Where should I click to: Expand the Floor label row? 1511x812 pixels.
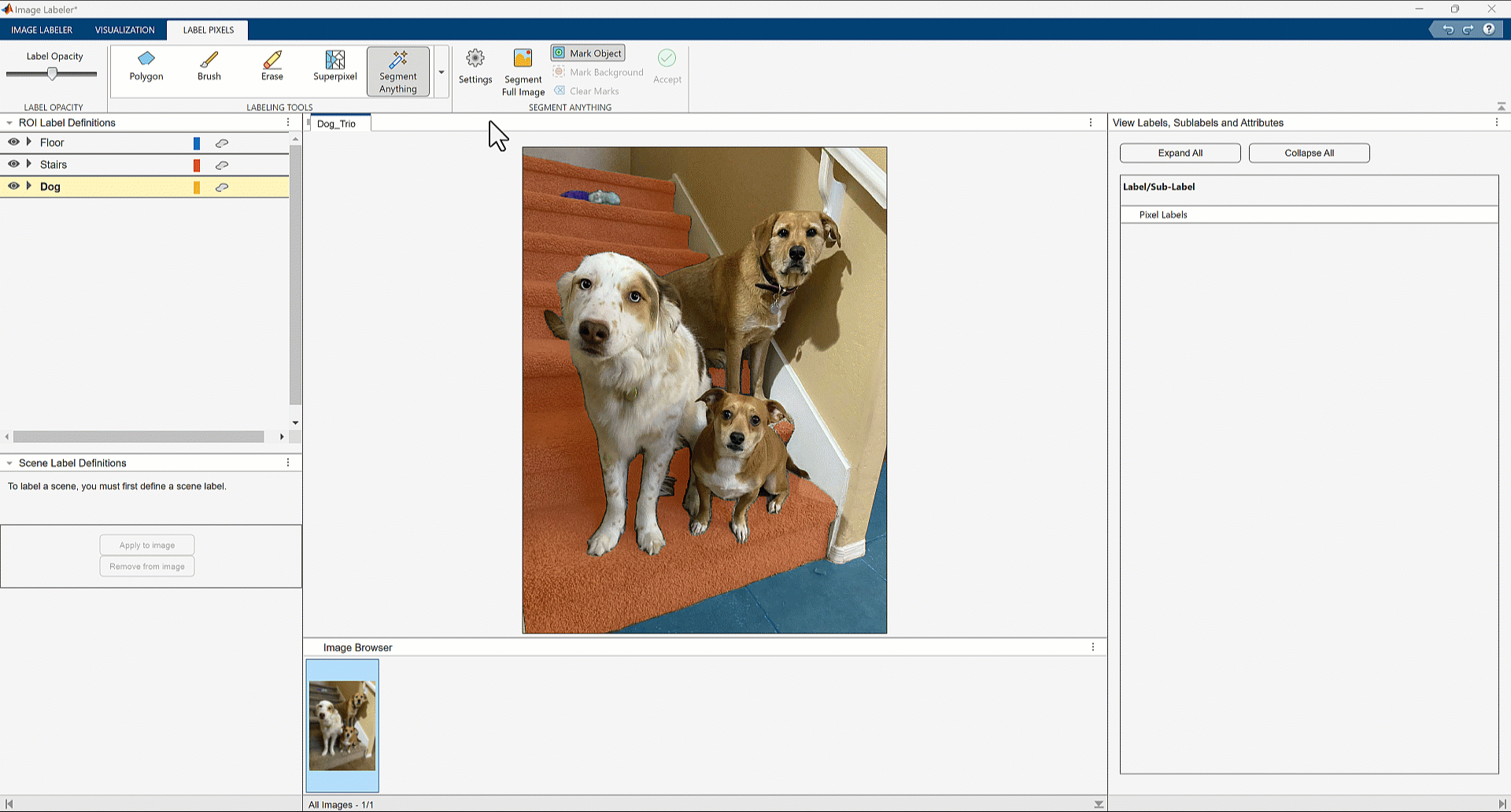pos(29,142)
